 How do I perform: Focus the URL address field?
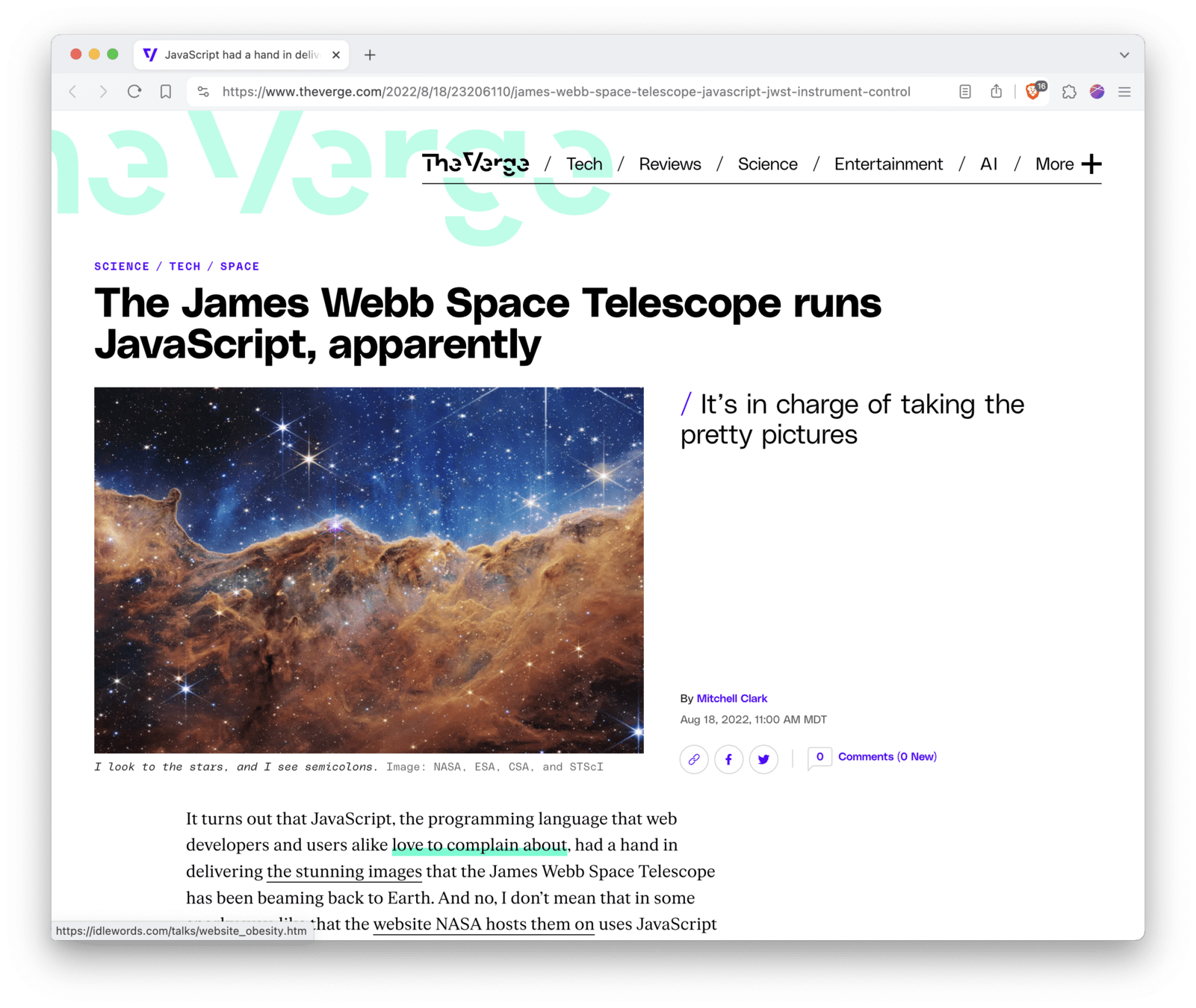tap(566, 92)
